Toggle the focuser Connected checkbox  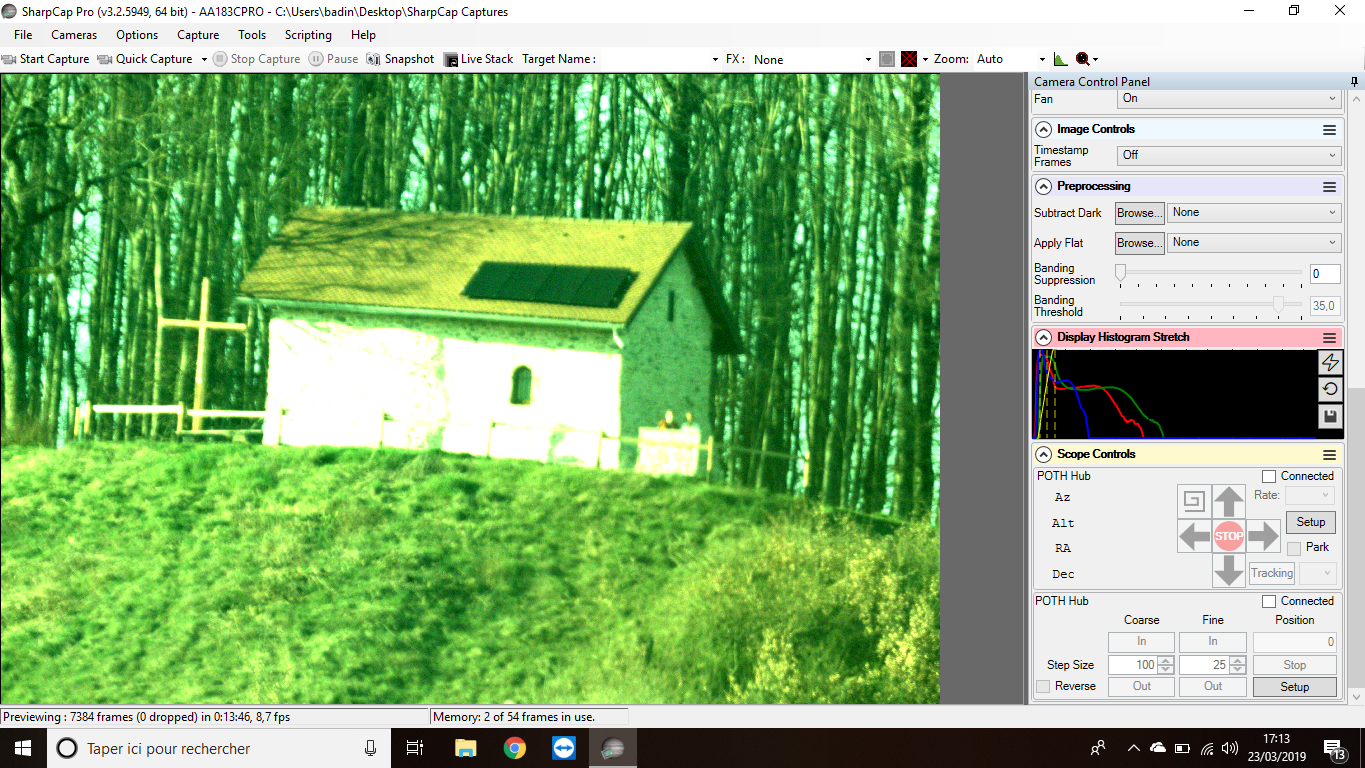coord(1269,602)
